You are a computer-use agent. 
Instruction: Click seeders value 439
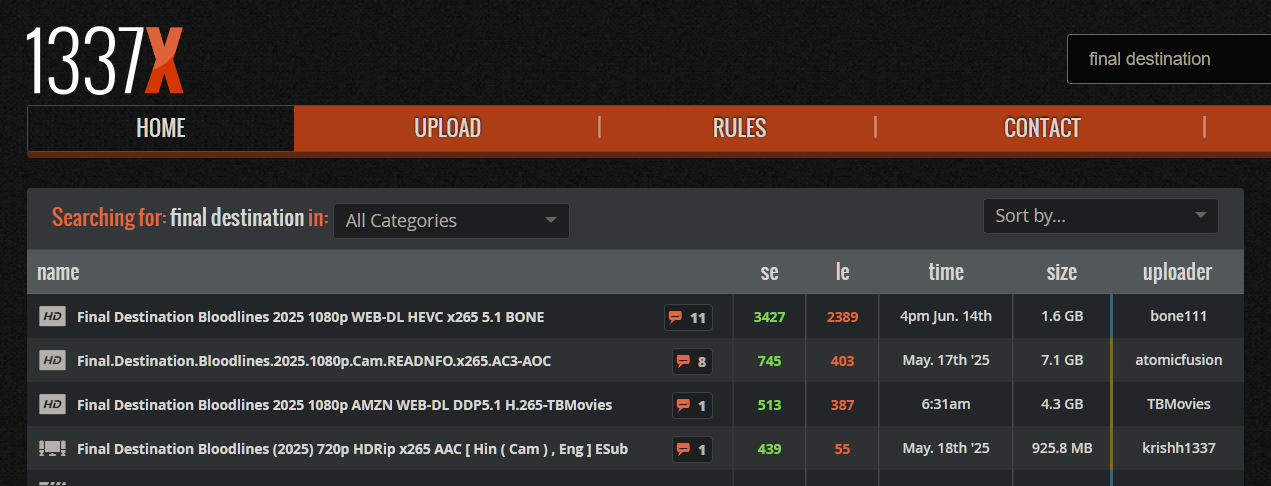point(769,448)
